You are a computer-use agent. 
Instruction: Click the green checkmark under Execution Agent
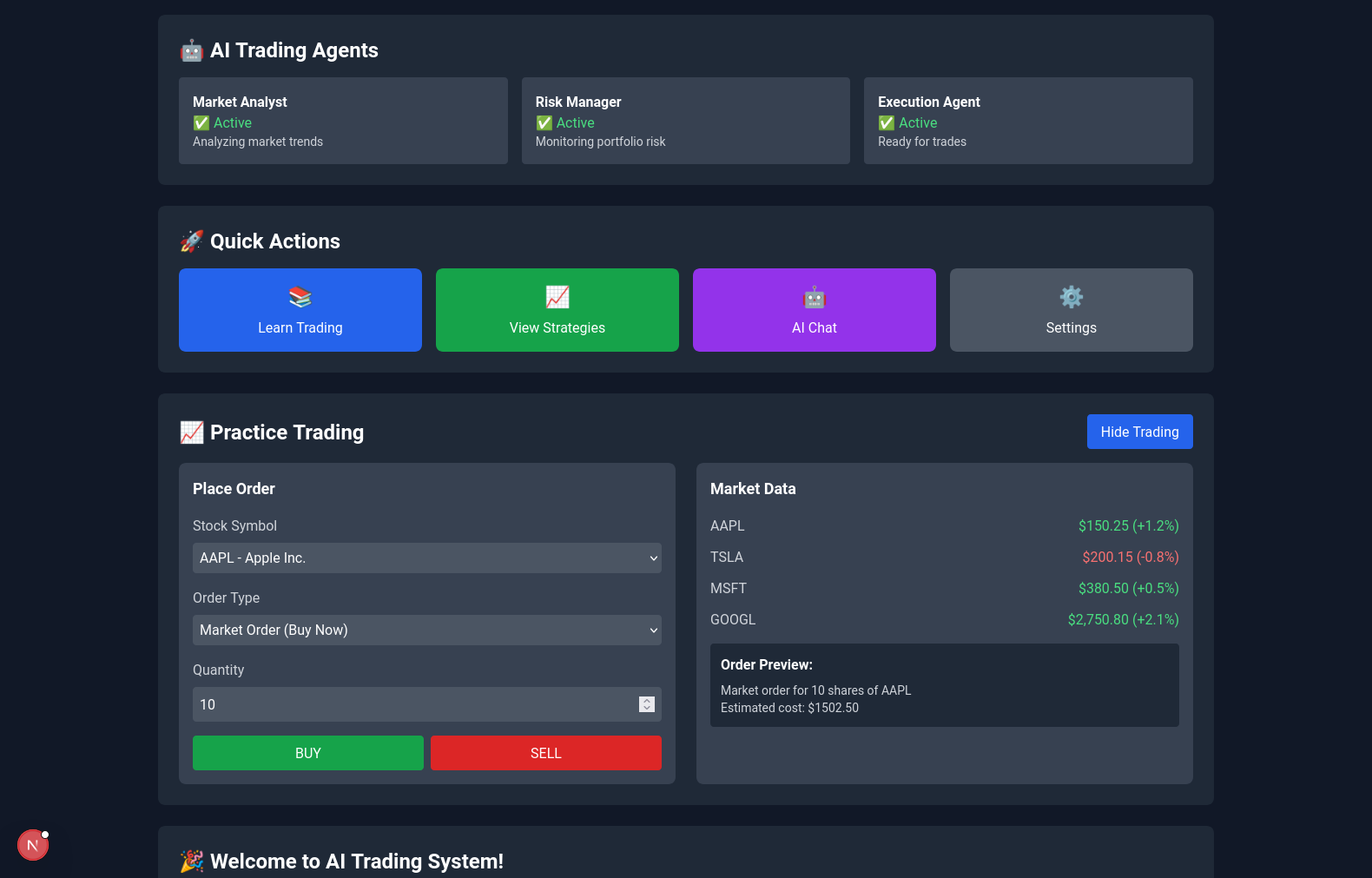point(887,123)
